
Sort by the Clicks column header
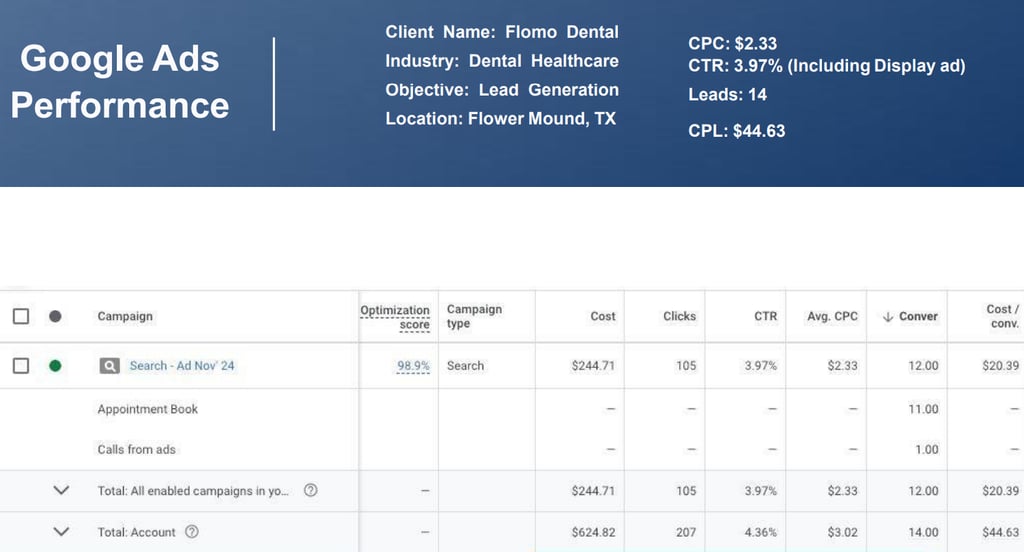[679, 316]
